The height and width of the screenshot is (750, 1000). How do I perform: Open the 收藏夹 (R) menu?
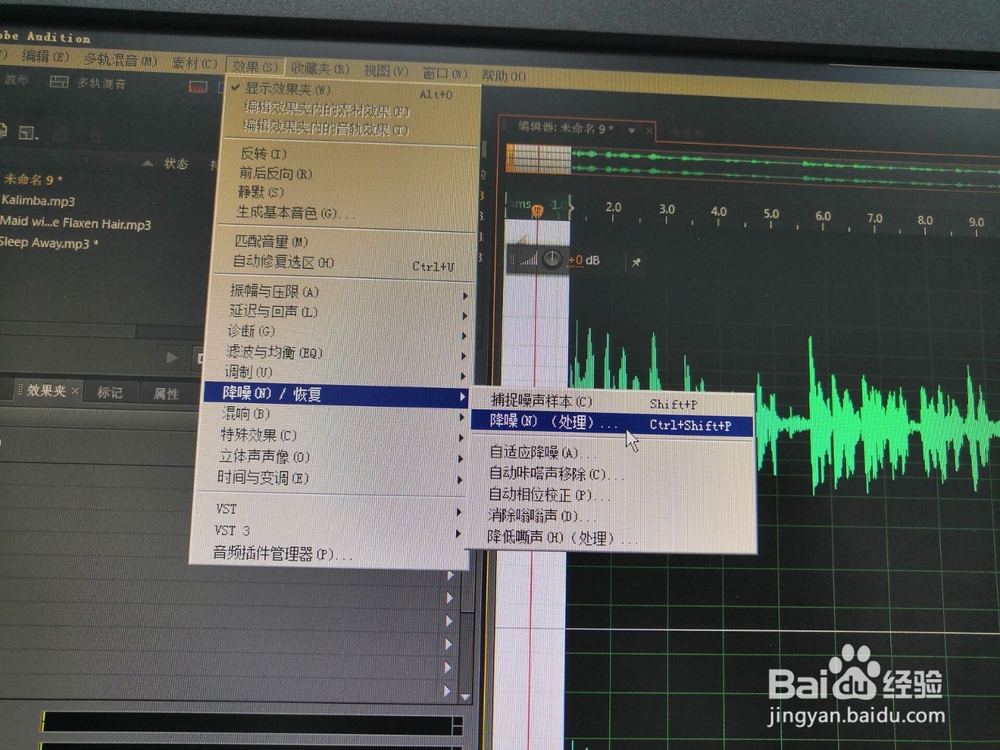coord(320,68)
